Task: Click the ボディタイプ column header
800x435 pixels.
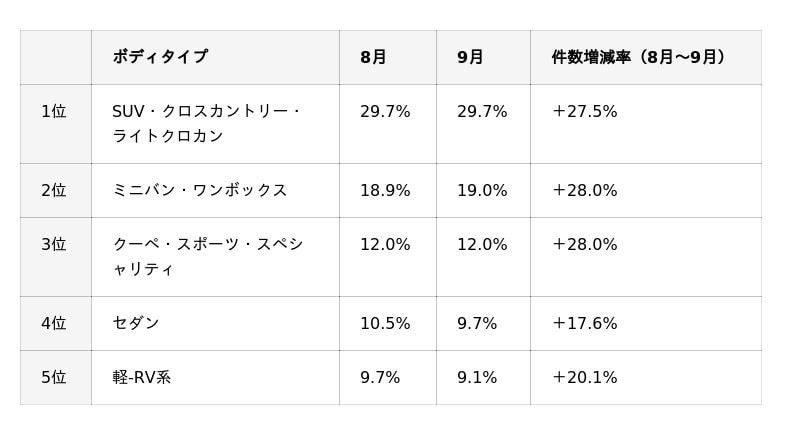Action: pos(160,57)
